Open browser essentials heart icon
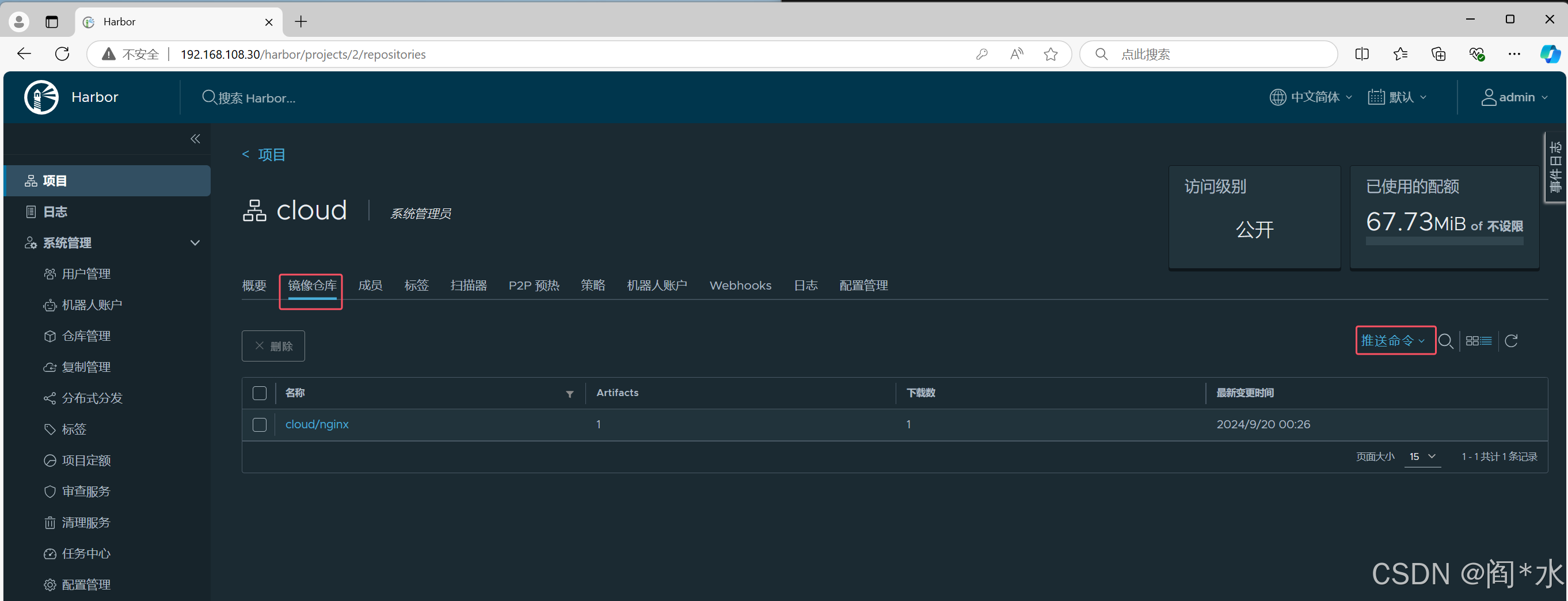Image resolution: width=1568 pixels, height=601 pixels. [x=1476, y=54]
